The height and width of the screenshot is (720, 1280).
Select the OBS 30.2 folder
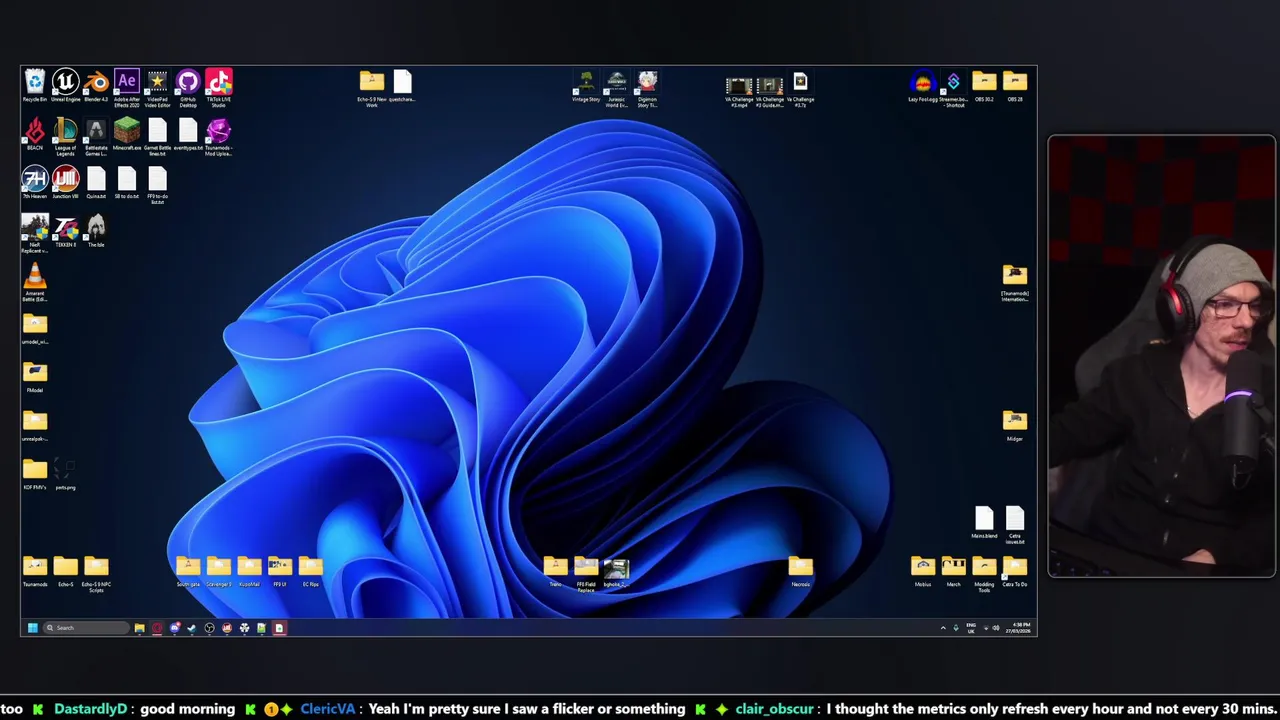984,86
